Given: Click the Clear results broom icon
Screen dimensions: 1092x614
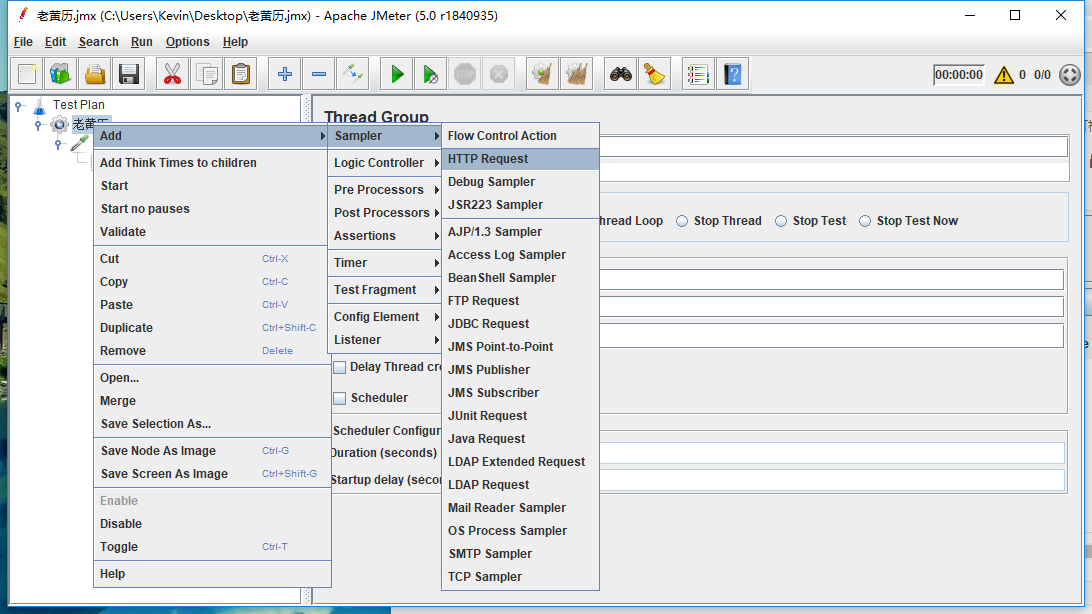Looking at the screenshot, I should (x=542, y=74).
